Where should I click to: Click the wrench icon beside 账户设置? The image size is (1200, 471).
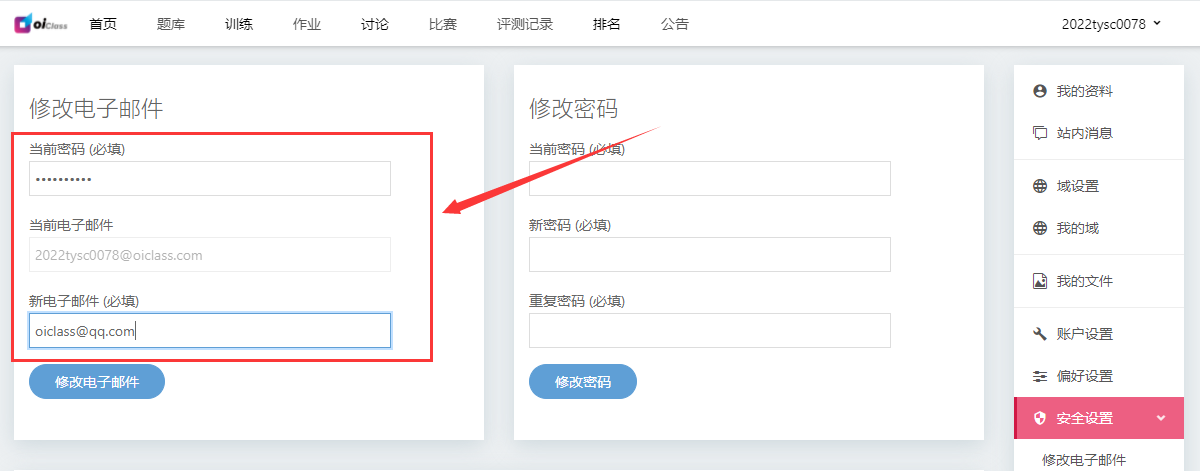pyautogui.click(x=1039, y=334)
